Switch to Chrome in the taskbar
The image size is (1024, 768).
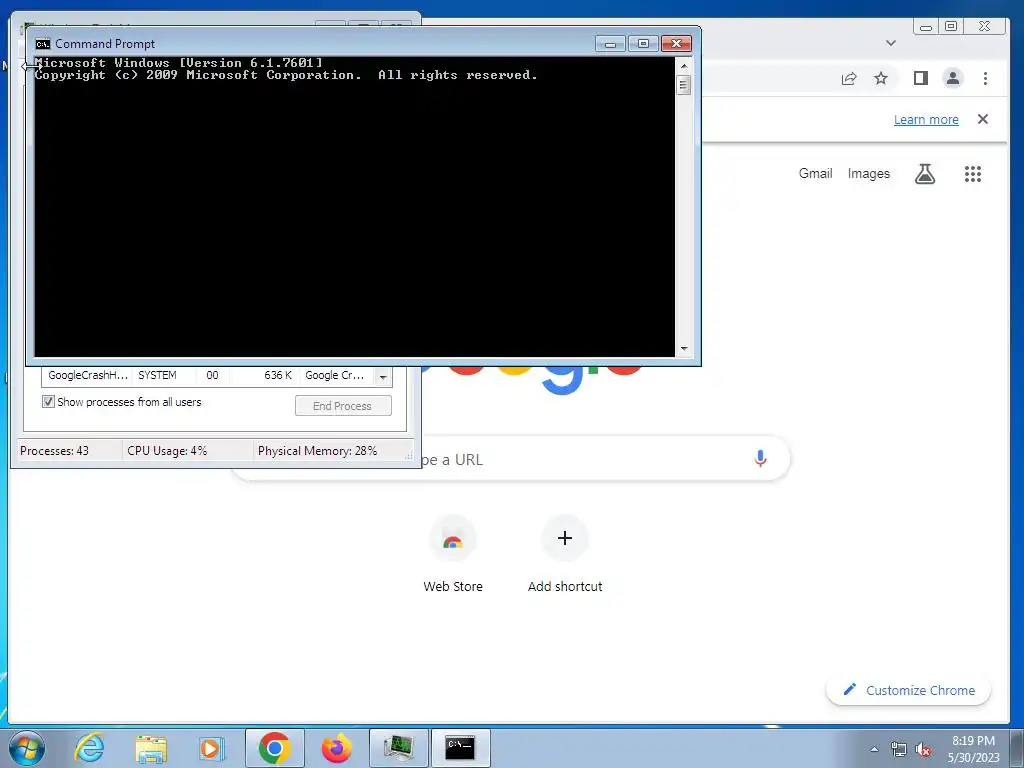coord(274,748)
